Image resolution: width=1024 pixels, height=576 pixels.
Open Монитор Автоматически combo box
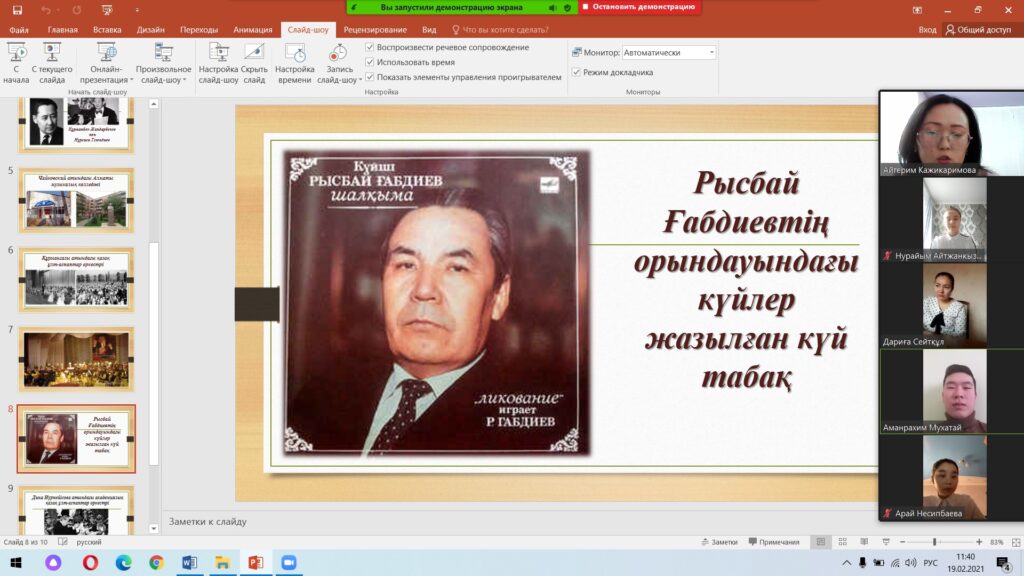669,52
